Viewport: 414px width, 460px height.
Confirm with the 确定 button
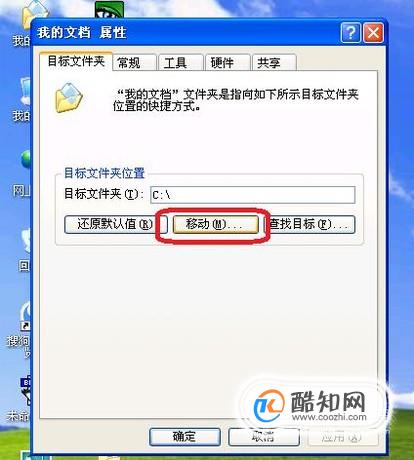point(185,437)
